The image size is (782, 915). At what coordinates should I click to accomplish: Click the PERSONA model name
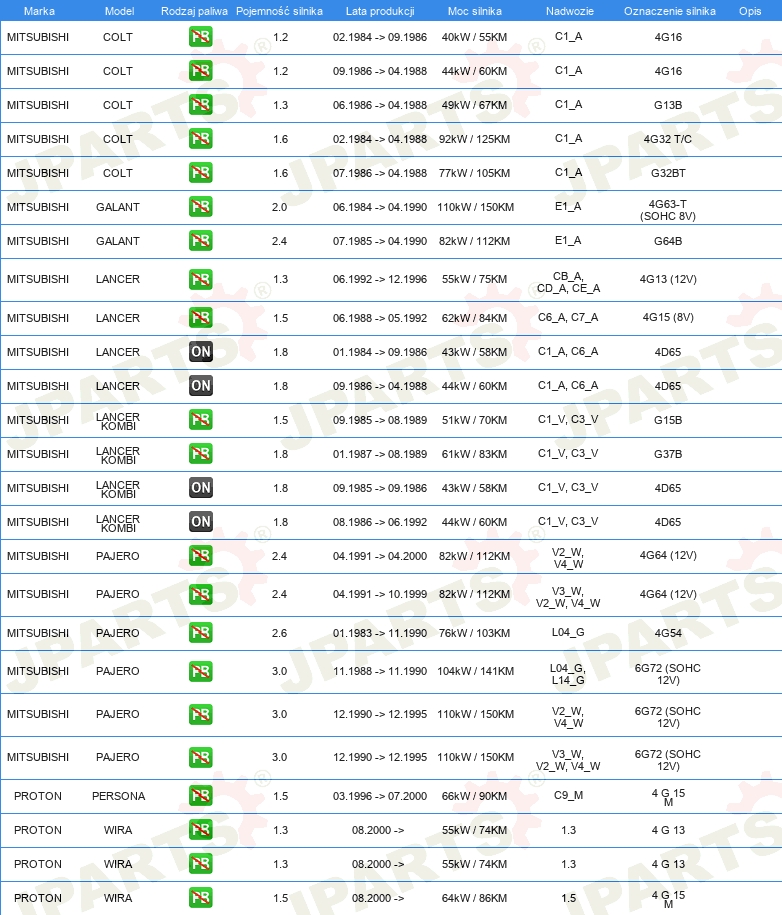(x=118, y=796)
